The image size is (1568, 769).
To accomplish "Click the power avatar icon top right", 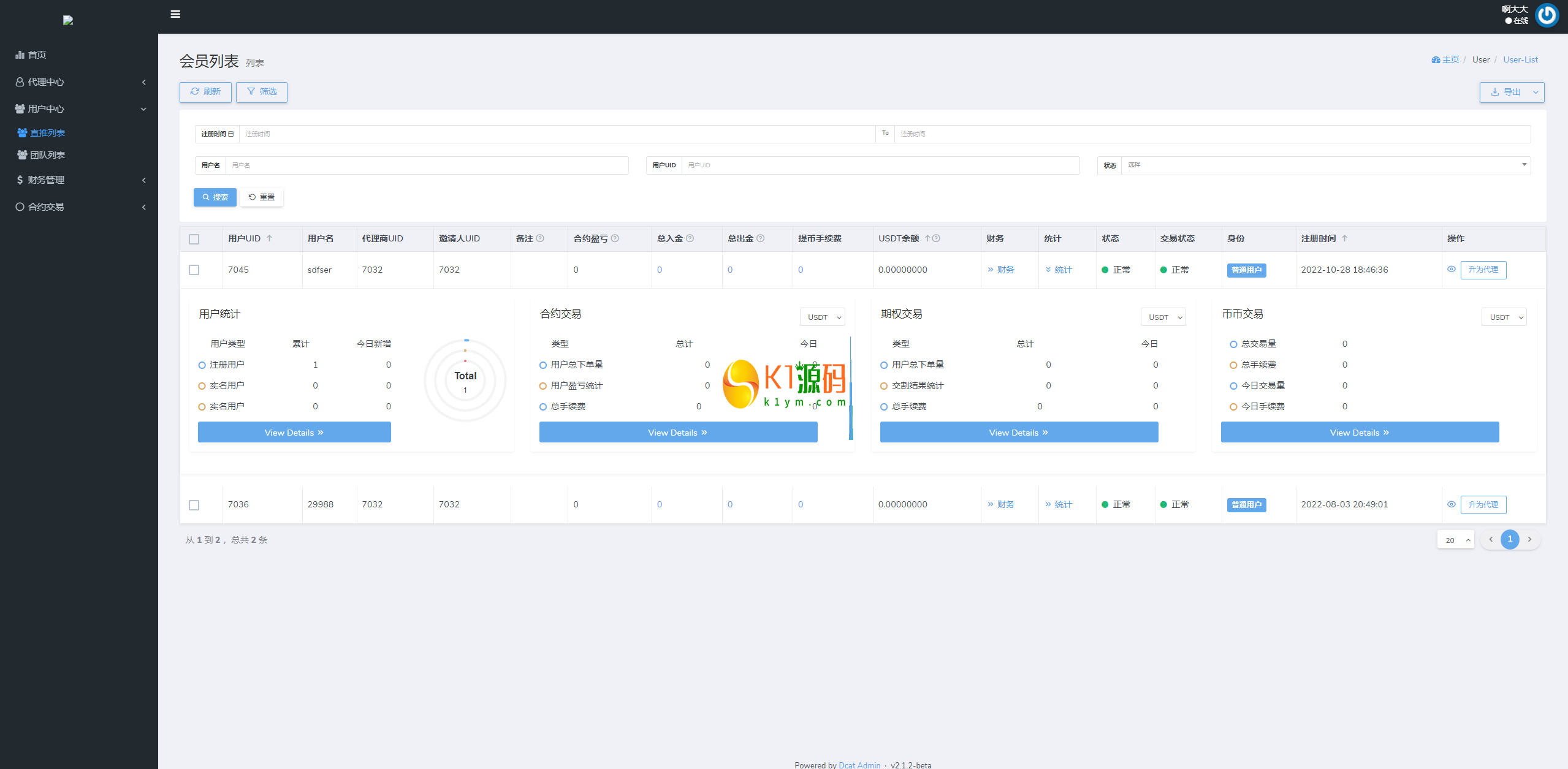I will pyautogui.click(x=1547, y=15).
